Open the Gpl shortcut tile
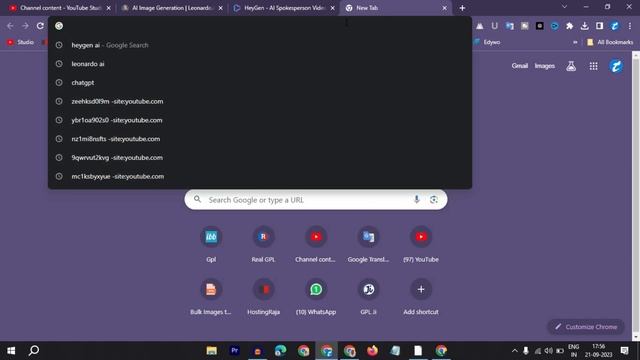This screenshot has width=640, height=360. click(211, 244)
